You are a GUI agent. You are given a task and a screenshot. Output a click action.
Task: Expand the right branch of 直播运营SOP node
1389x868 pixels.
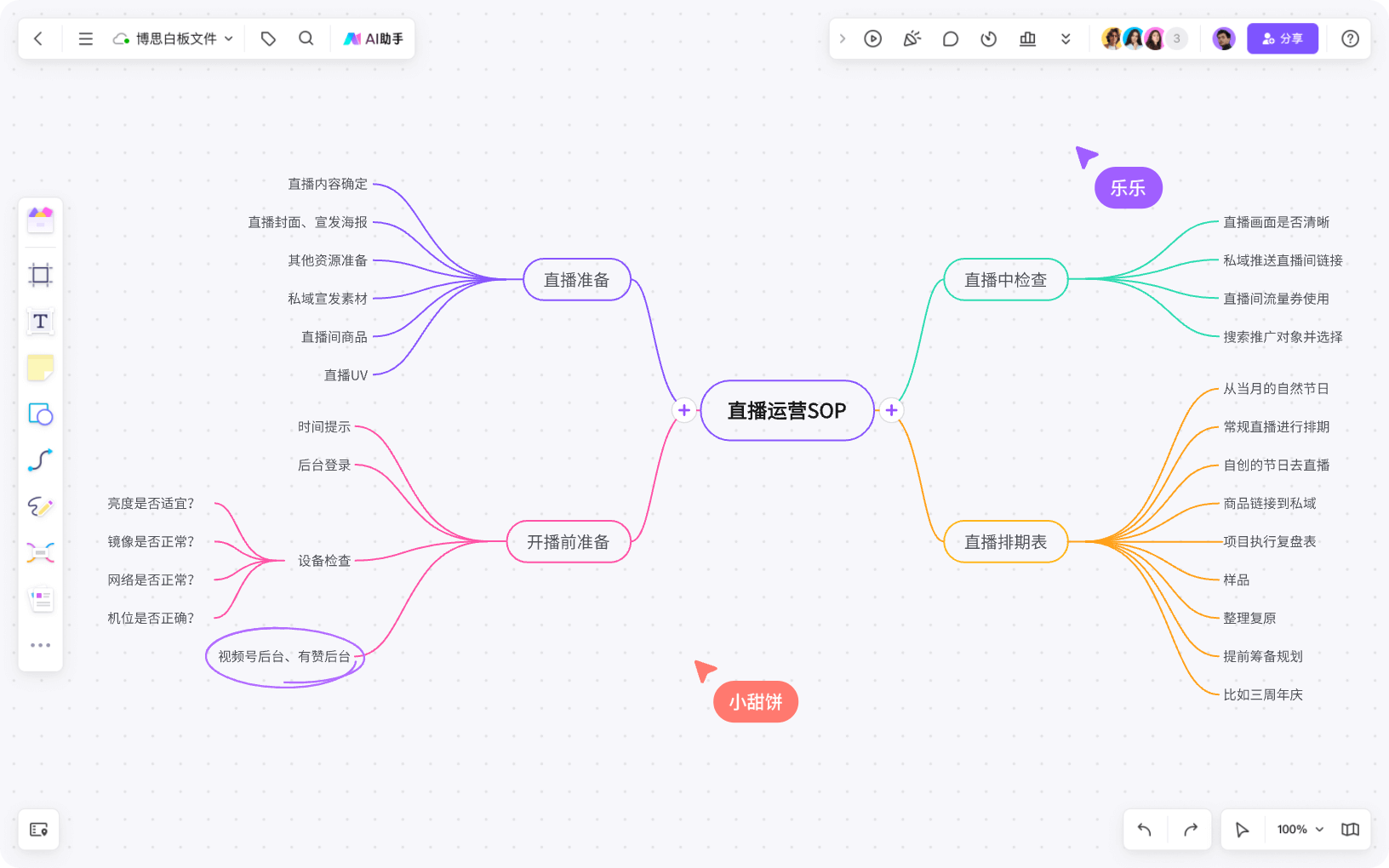892,410
